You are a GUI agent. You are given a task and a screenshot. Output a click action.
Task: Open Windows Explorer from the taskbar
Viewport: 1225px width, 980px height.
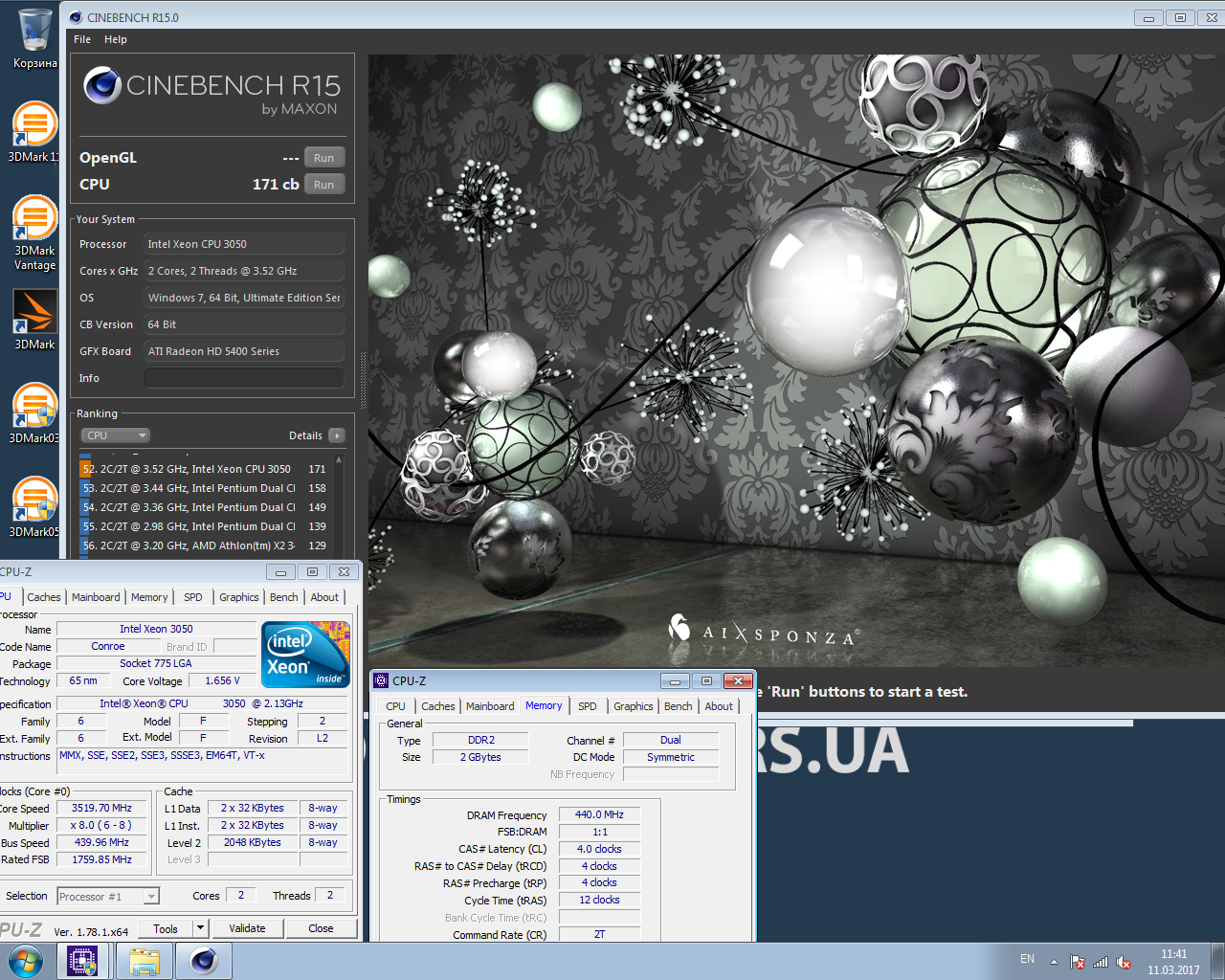[145, 961]
